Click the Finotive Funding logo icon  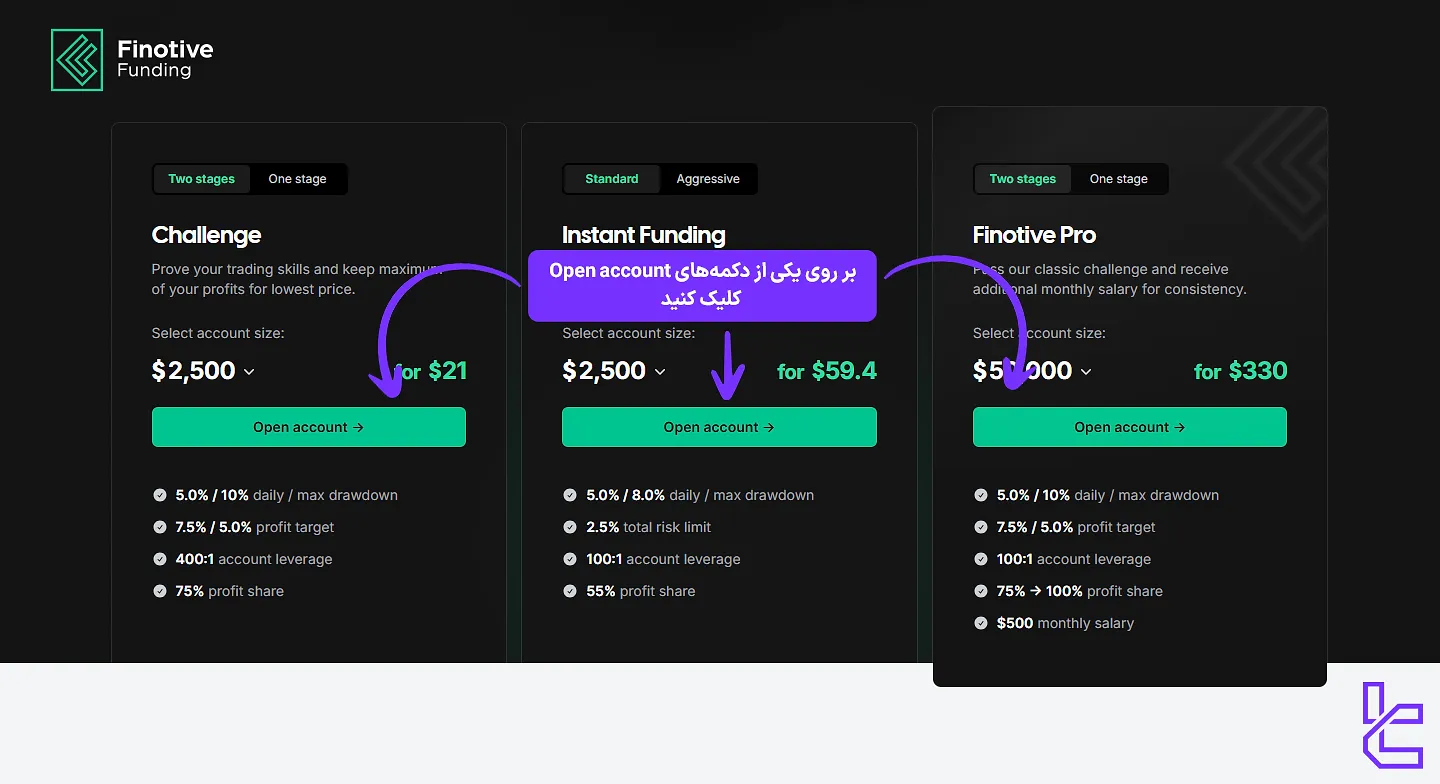pyautogui.click(x=77, y=59)
